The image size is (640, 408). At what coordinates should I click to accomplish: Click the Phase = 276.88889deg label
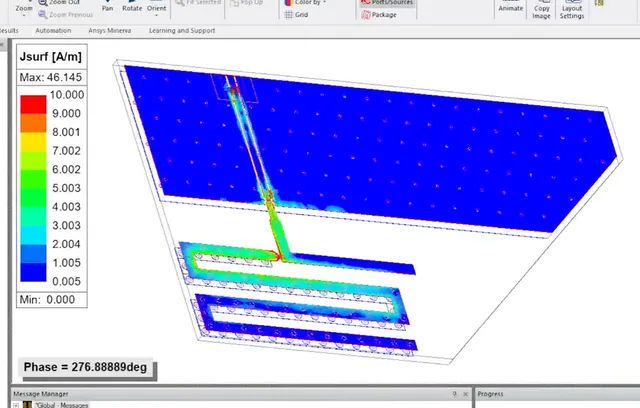pos(85,367)
